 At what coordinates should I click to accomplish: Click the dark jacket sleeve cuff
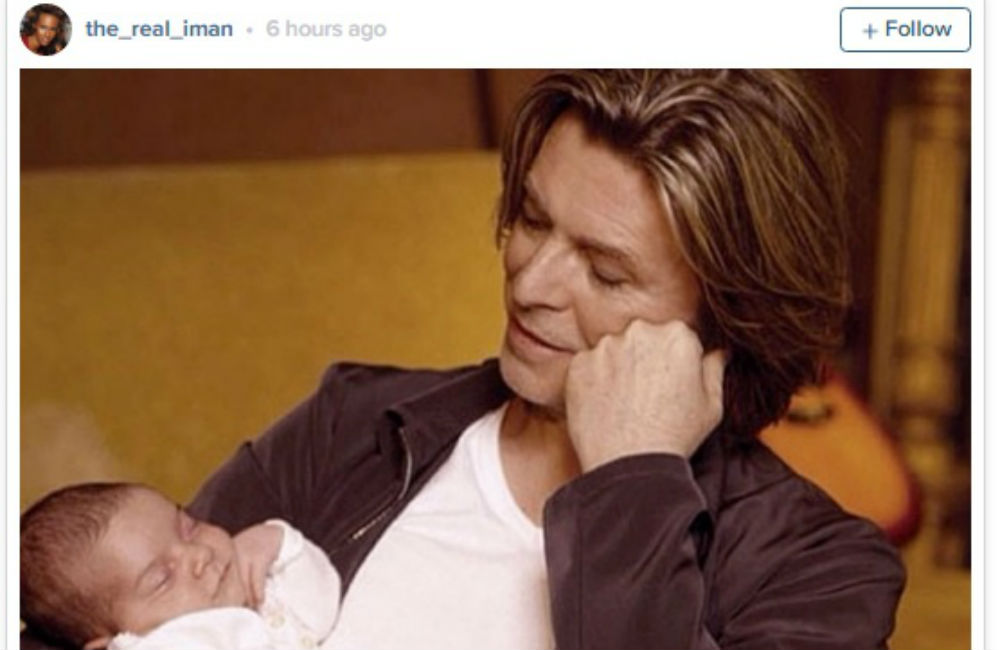pos(625,498)
